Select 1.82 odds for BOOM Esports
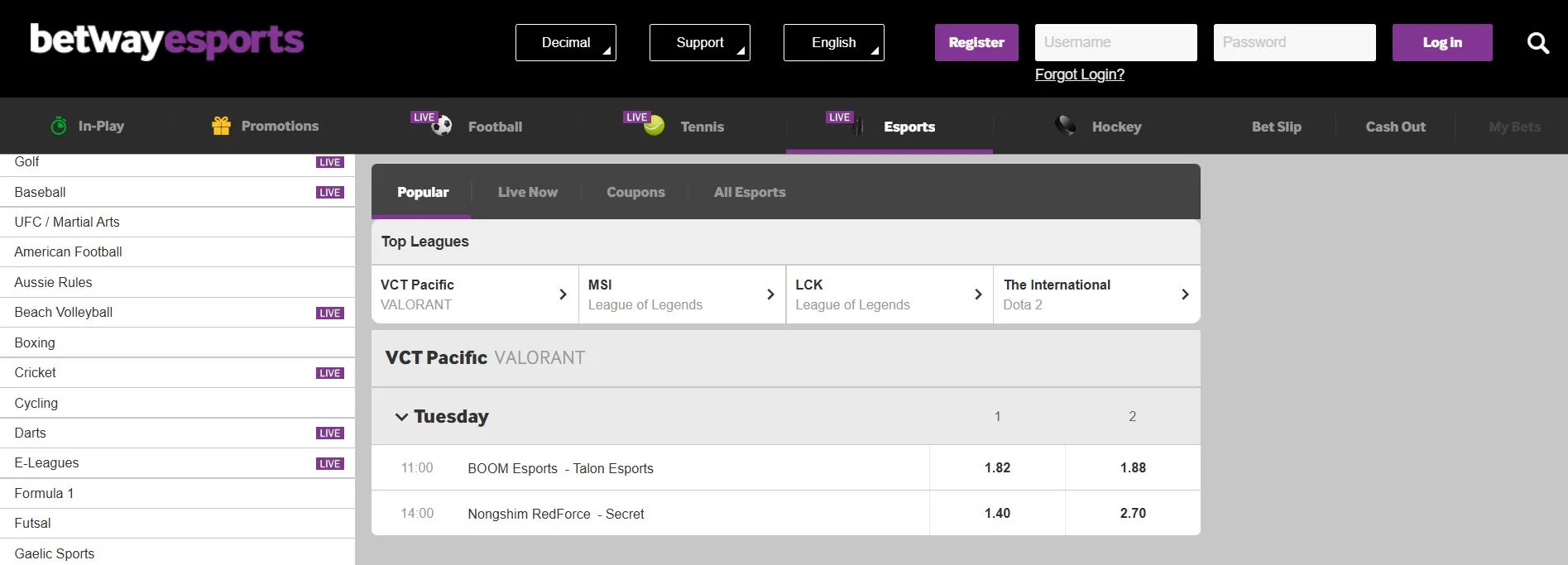 [x=997, y=467]
